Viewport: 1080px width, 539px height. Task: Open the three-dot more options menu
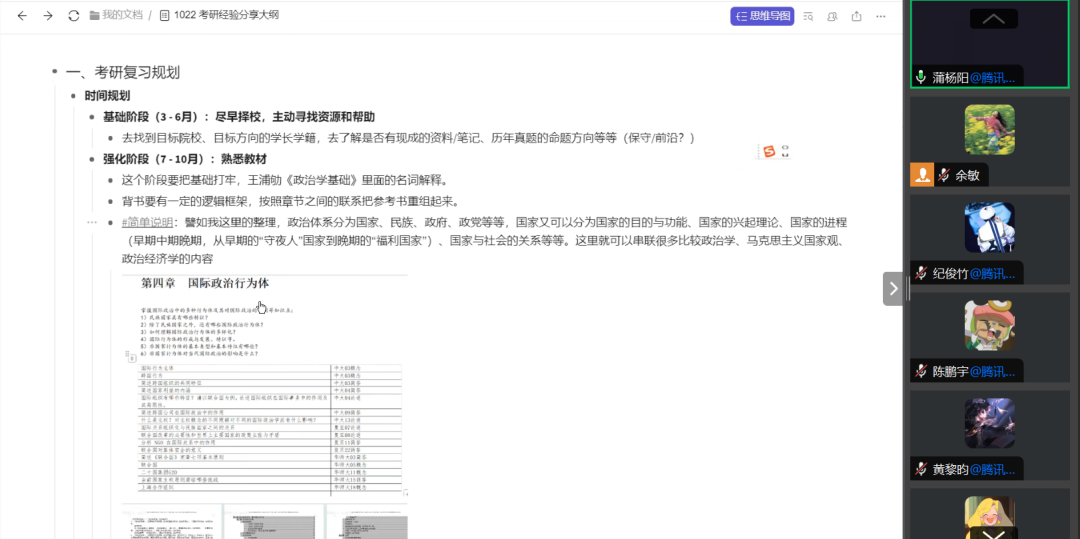point(881,16)
